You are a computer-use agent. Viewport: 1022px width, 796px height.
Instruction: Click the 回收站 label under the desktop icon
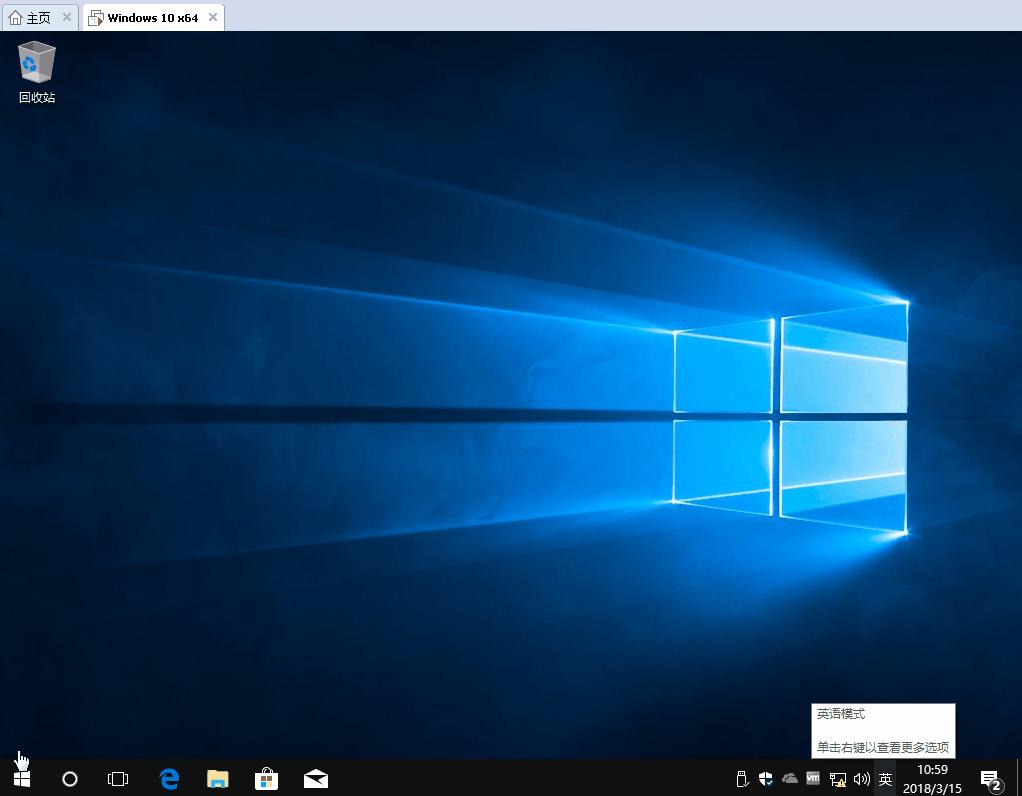36,99
